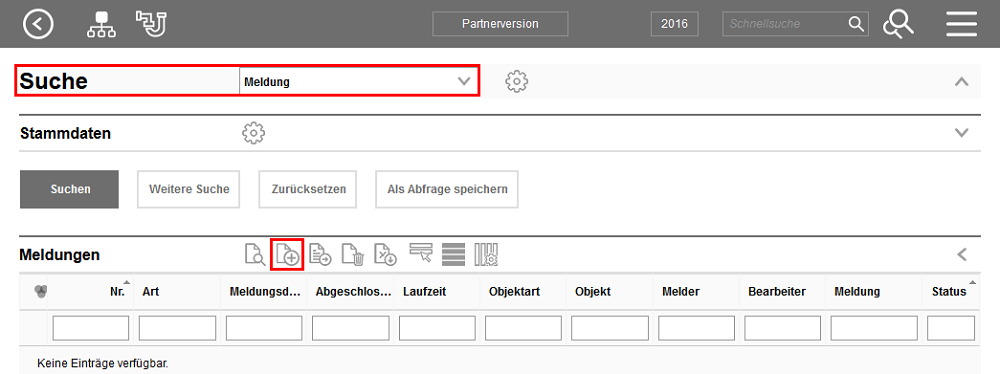Open the hamburger main menu
Image resolution: width=1000 pixels, height=374 pixels.
point(962,24)
